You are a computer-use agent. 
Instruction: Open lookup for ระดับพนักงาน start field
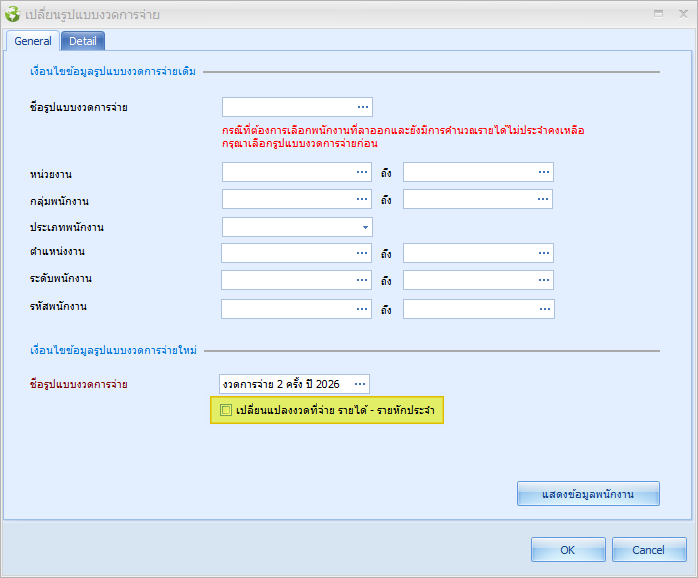(362, 280)
